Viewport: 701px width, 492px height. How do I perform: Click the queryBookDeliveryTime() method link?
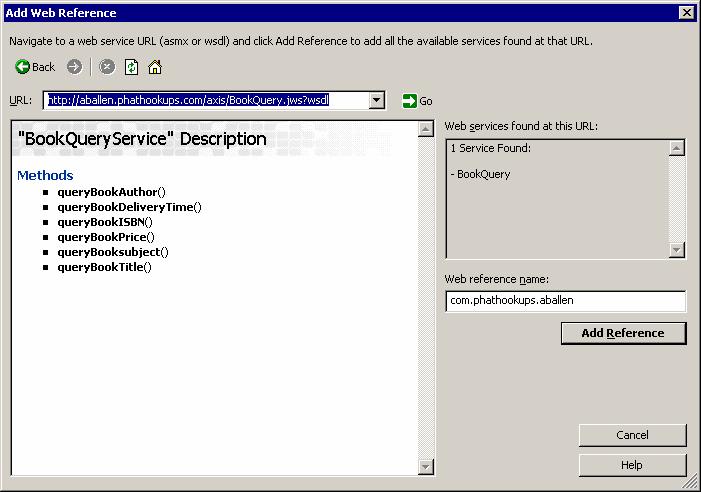point(130,207)
